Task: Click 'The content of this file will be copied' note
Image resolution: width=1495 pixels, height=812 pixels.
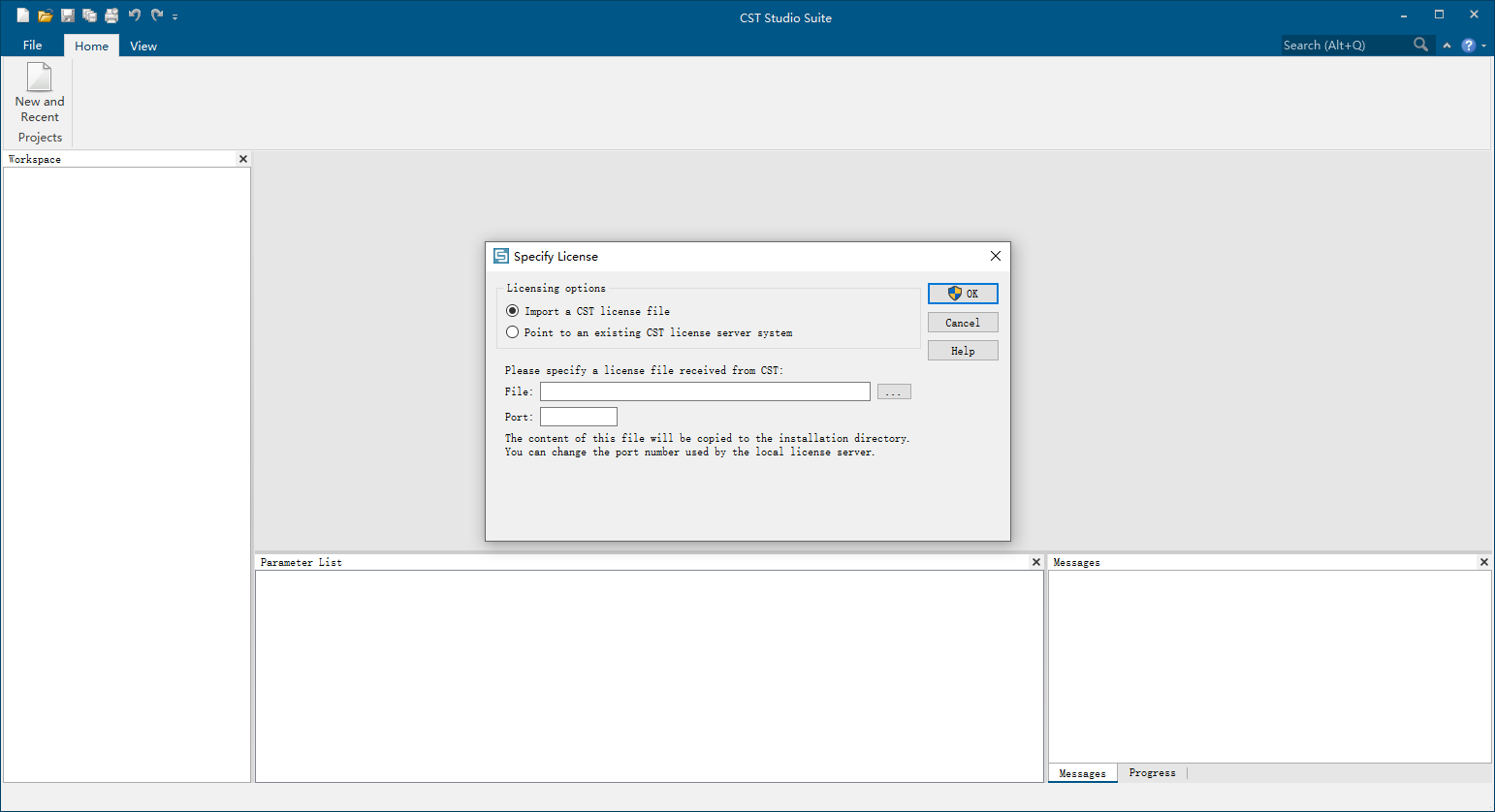Action: (x=708, y=438)
